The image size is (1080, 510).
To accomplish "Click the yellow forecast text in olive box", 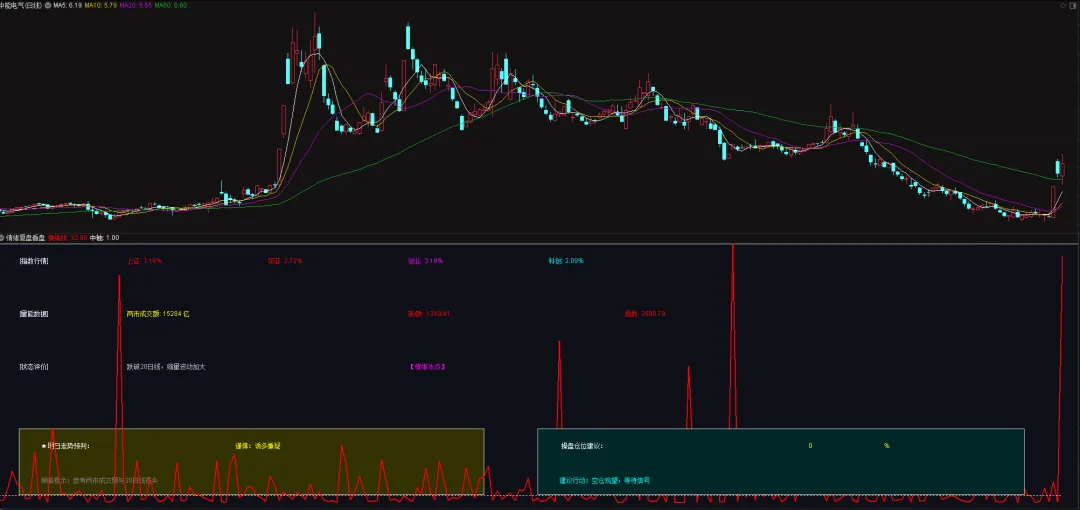I will point(258,446).
